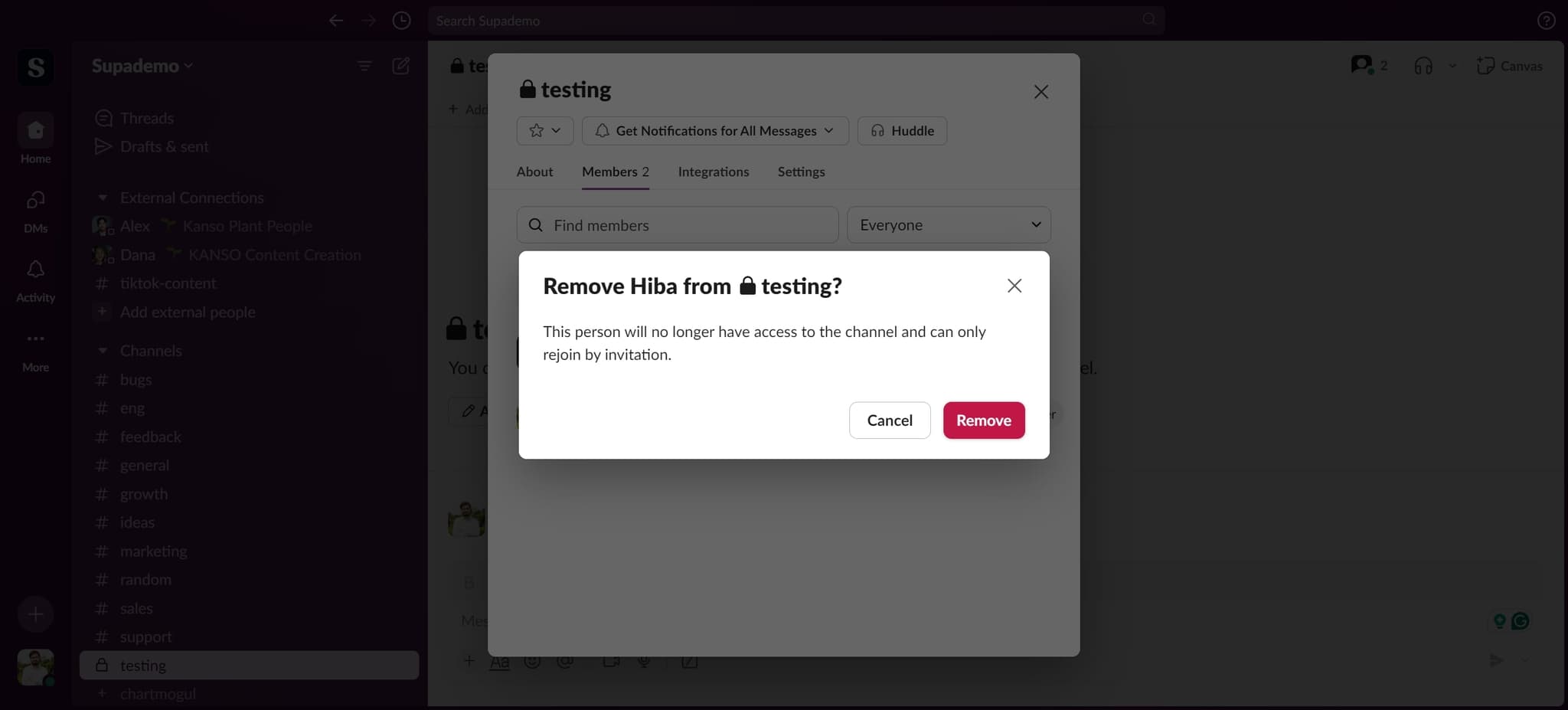This screenshot has width=1568, height=710.
Task: Click the Remove button to confirm
Action: tap(984, 420)
